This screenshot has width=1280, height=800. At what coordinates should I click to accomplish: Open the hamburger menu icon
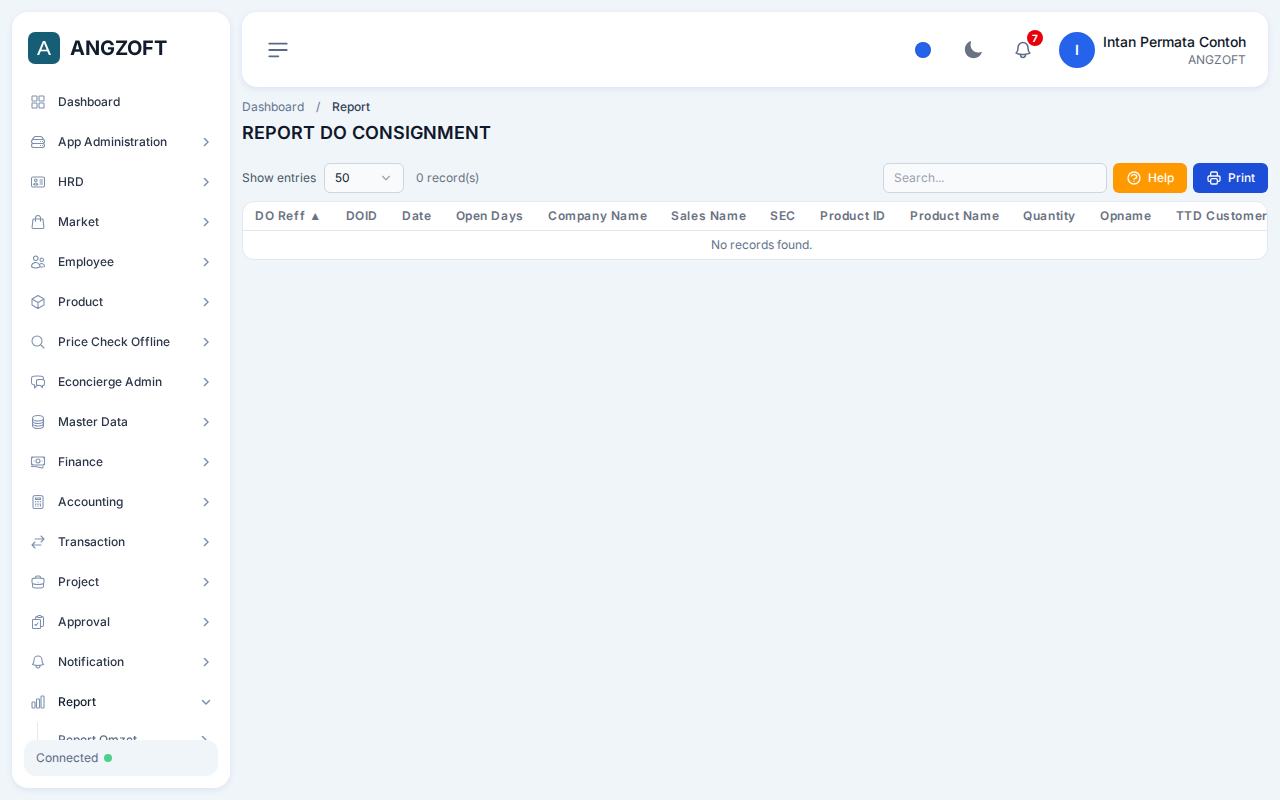(x=278, y=50)
